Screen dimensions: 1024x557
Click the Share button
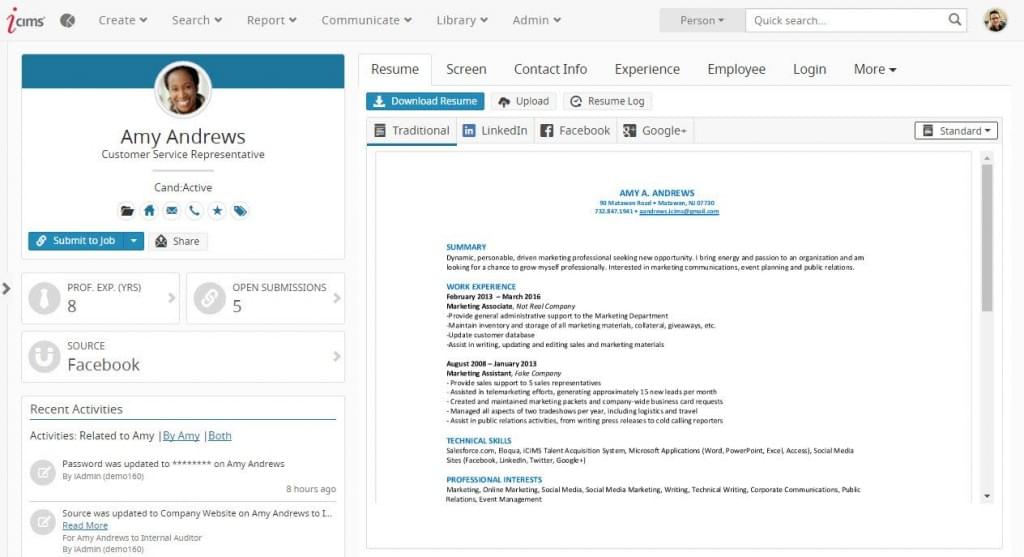click(178, 241)
